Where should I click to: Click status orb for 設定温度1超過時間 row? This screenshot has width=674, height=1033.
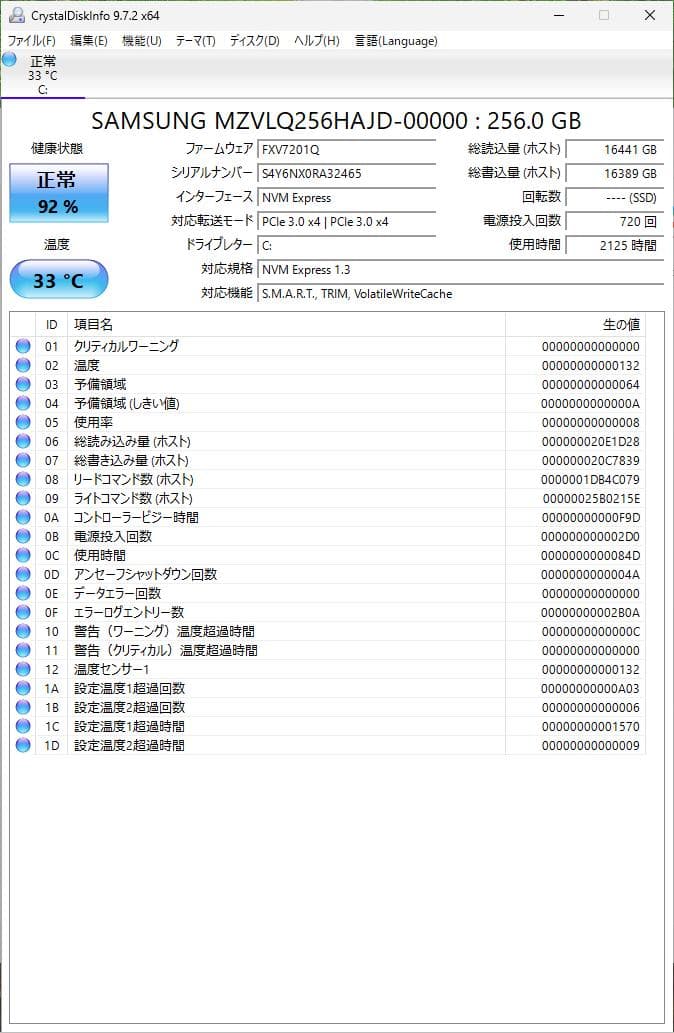pos(23,726)
